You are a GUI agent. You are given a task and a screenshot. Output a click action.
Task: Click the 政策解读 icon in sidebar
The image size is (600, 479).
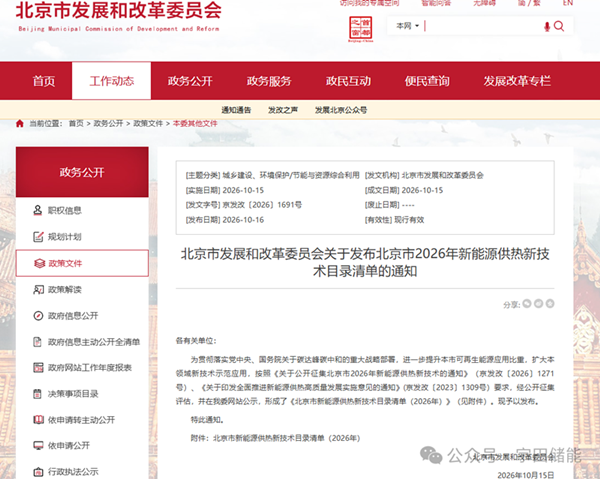click(x=38, y=290)
